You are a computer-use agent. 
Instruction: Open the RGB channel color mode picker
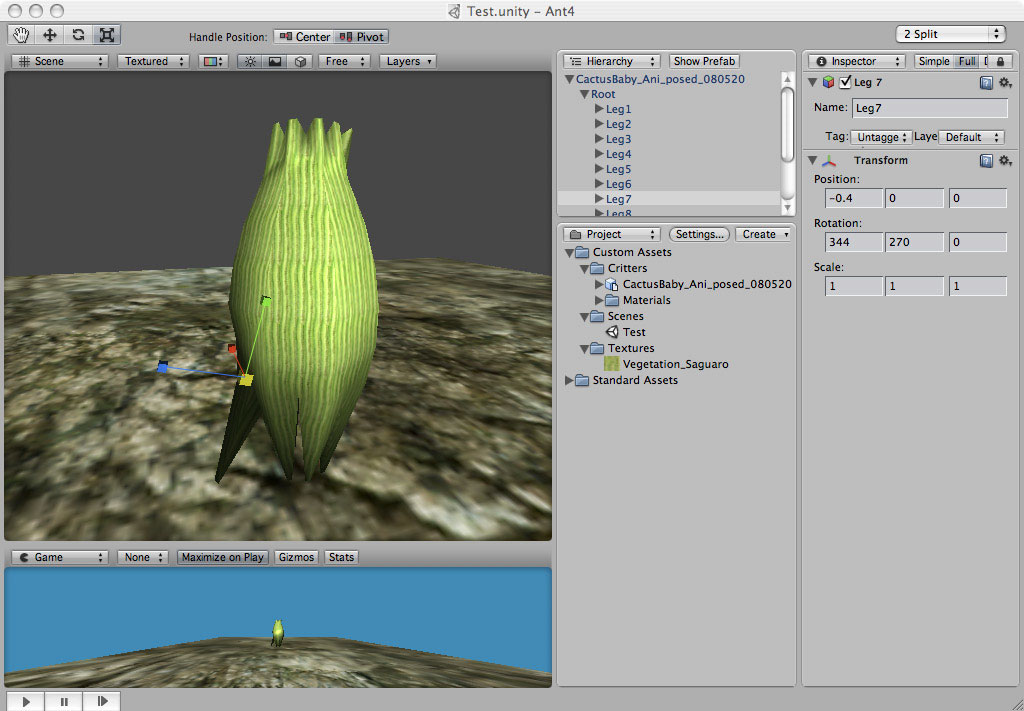(212, 61)
